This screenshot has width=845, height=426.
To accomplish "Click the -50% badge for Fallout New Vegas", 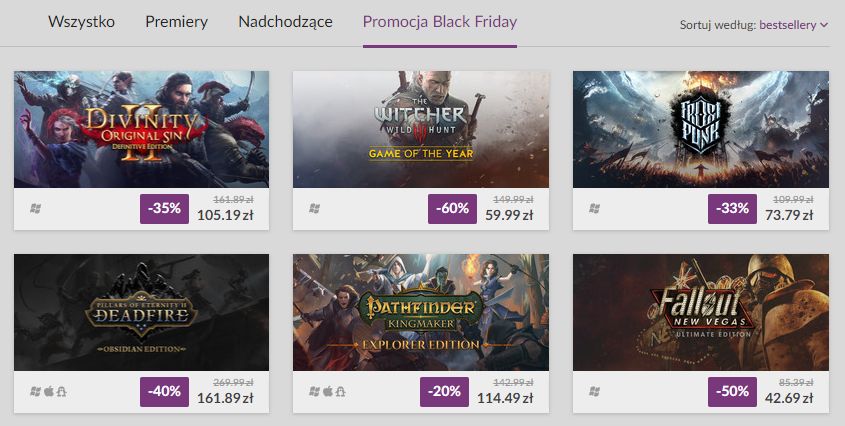I will point(733,392).
